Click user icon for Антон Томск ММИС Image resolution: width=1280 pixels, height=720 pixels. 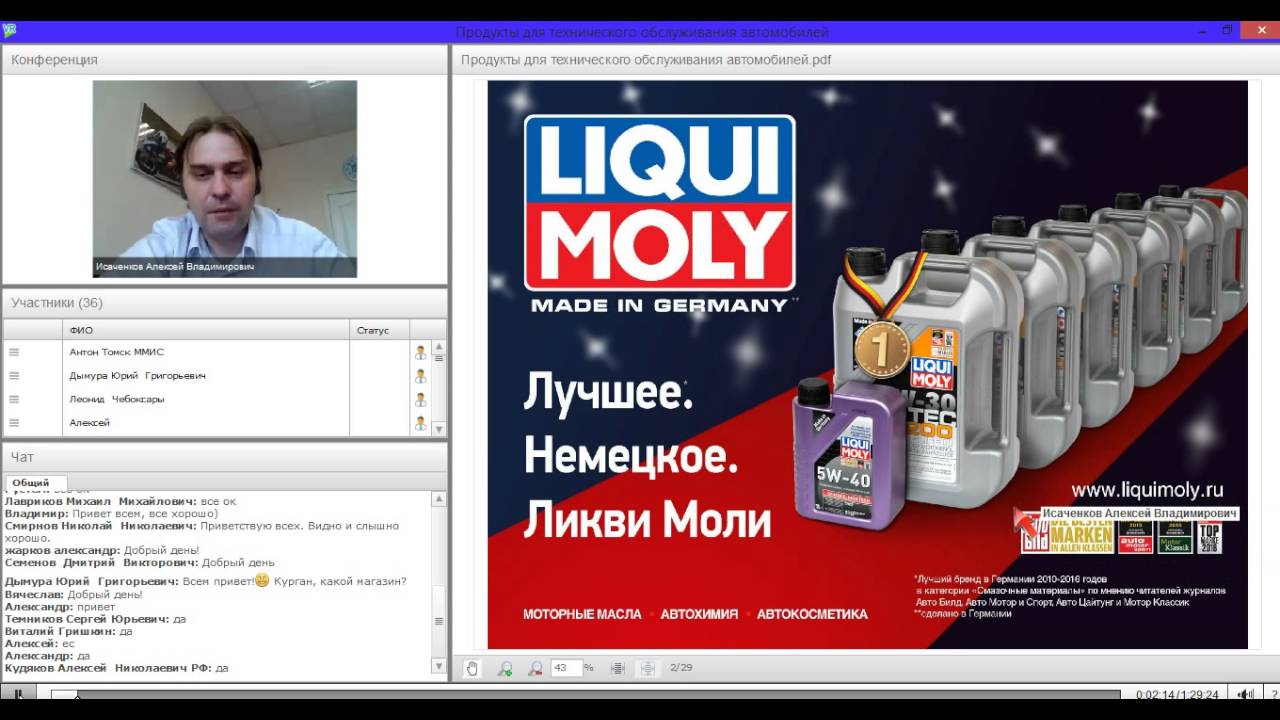[x=420, y=352]
